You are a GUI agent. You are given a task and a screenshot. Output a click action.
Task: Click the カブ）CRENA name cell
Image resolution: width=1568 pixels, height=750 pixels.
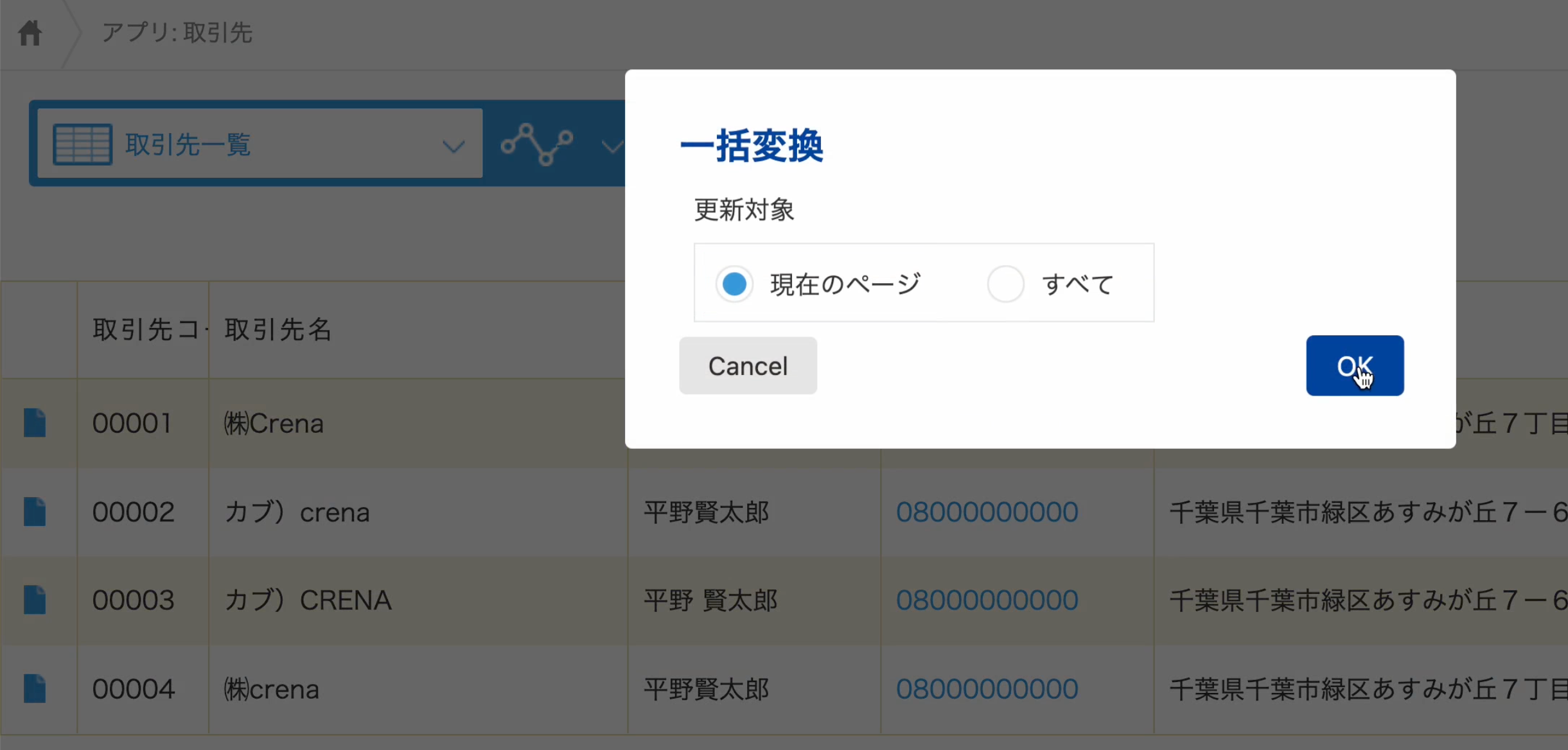click(308, 600)
